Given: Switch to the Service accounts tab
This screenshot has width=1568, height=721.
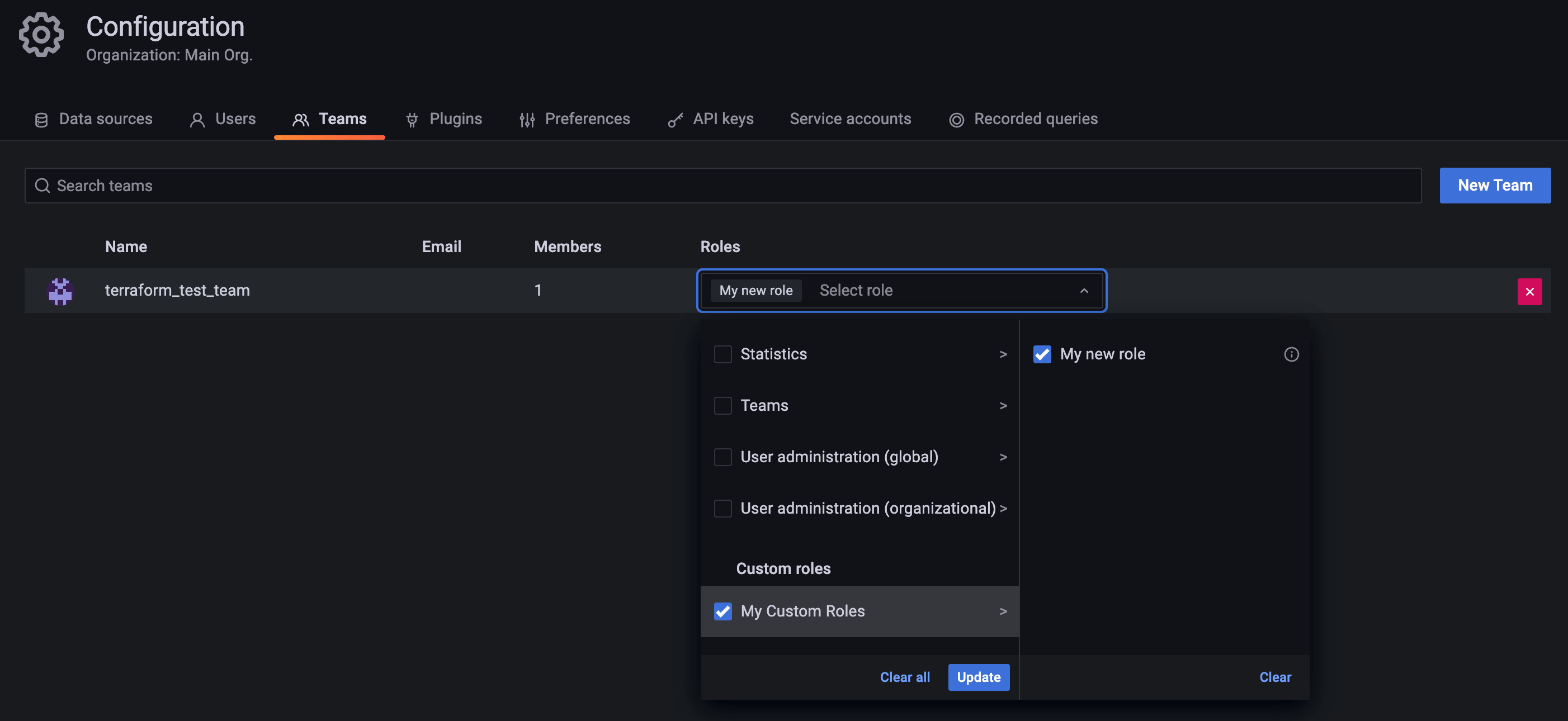Looking at the screenshot, I should 850,118.
